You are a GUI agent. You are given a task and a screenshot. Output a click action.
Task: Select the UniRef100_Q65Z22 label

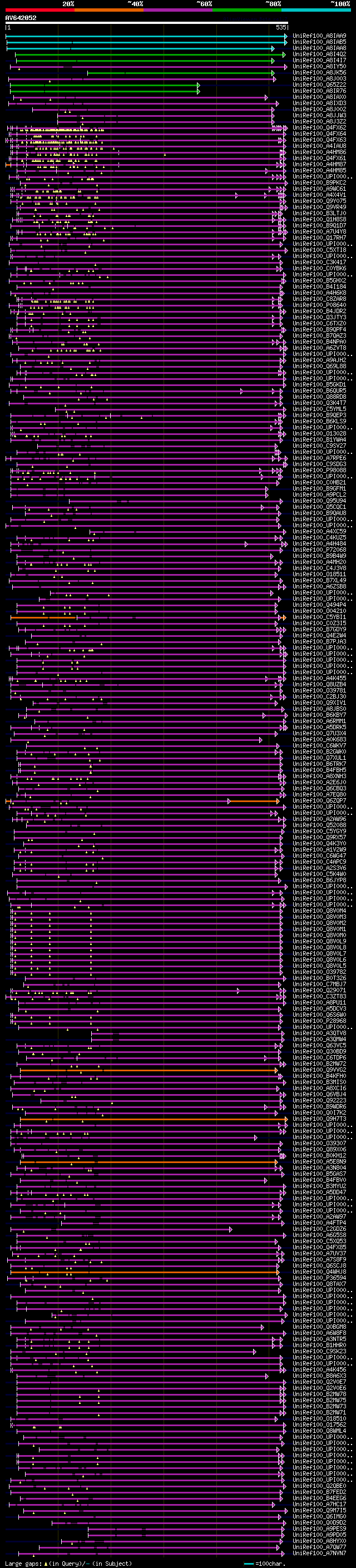point(319,85)
